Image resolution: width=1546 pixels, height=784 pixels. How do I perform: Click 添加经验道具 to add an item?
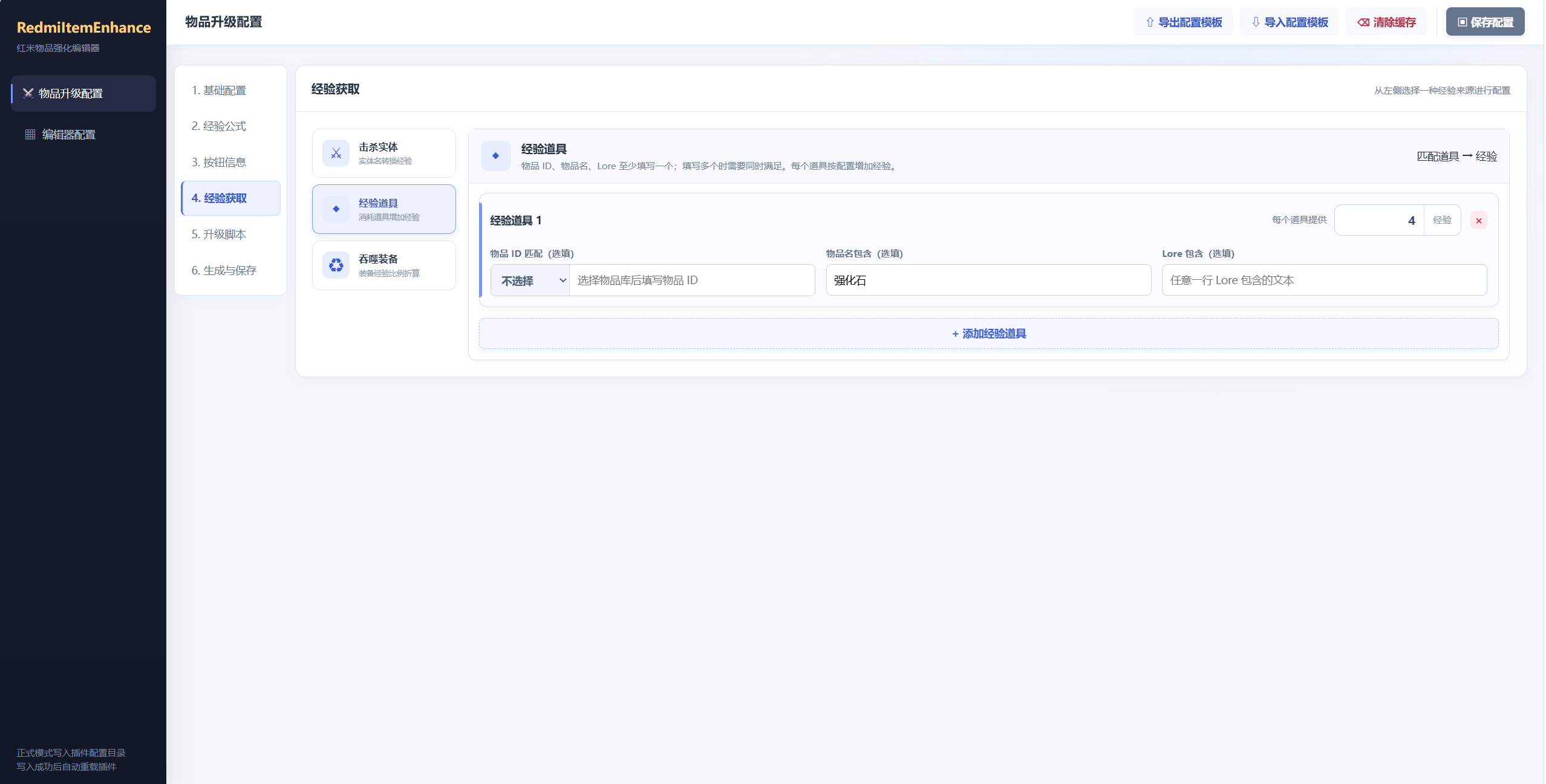(x=988, y=334)
